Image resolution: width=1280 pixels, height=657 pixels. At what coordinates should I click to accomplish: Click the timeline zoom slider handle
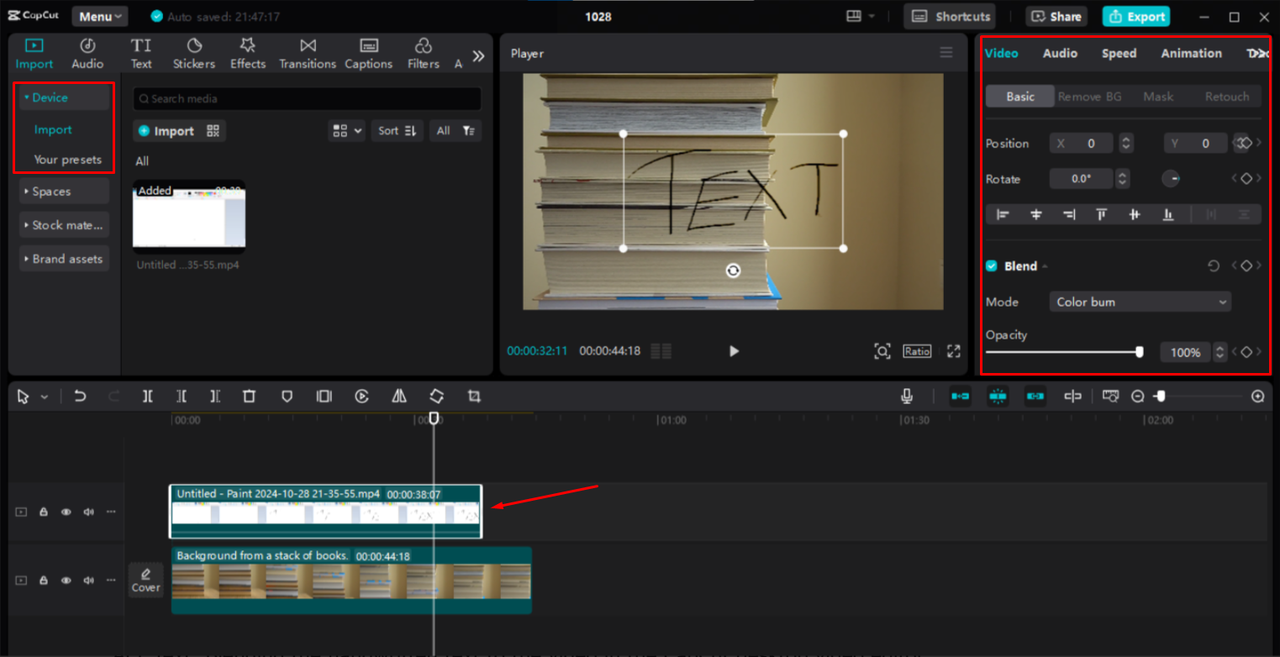click(x=1160, y=396)
